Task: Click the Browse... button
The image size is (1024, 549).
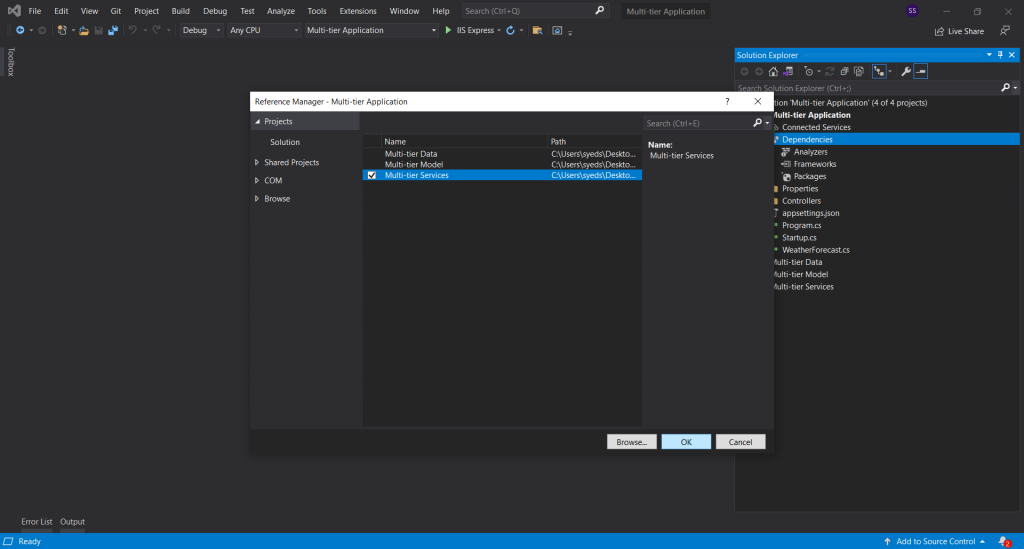Action: (632, 442)
